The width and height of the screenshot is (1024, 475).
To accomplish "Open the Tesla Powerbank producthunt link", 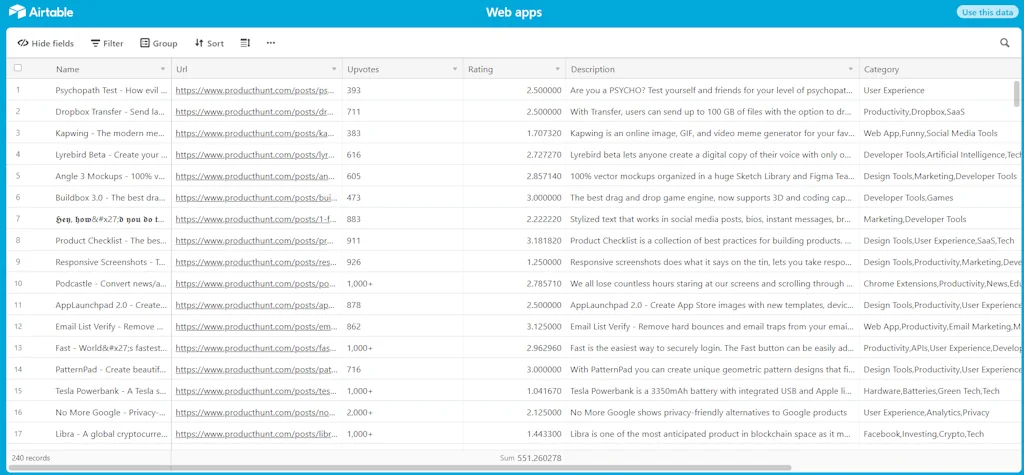I will (255, 391).
